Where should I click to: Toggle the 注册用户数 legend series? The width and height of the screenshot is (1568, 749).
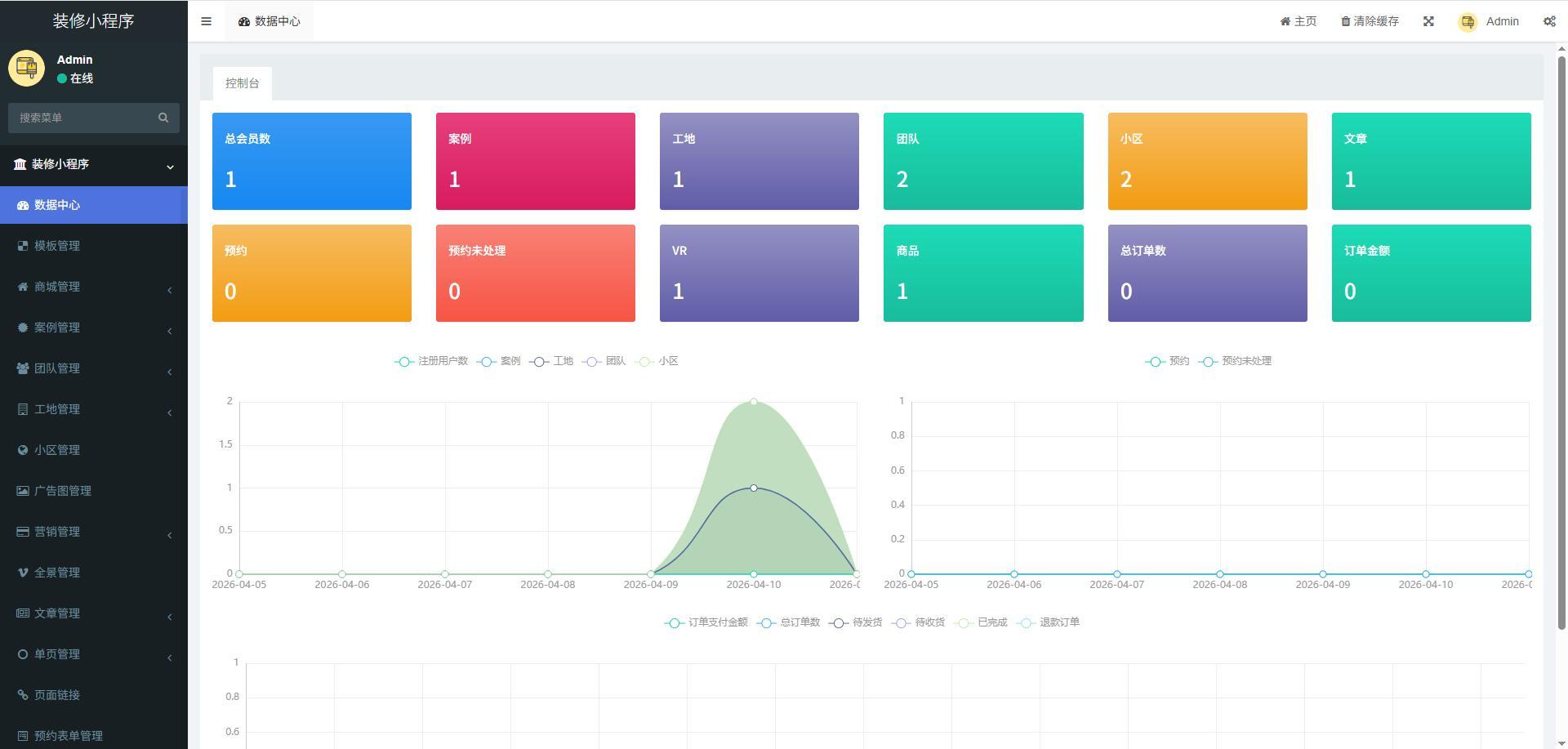tap(431, 361)
